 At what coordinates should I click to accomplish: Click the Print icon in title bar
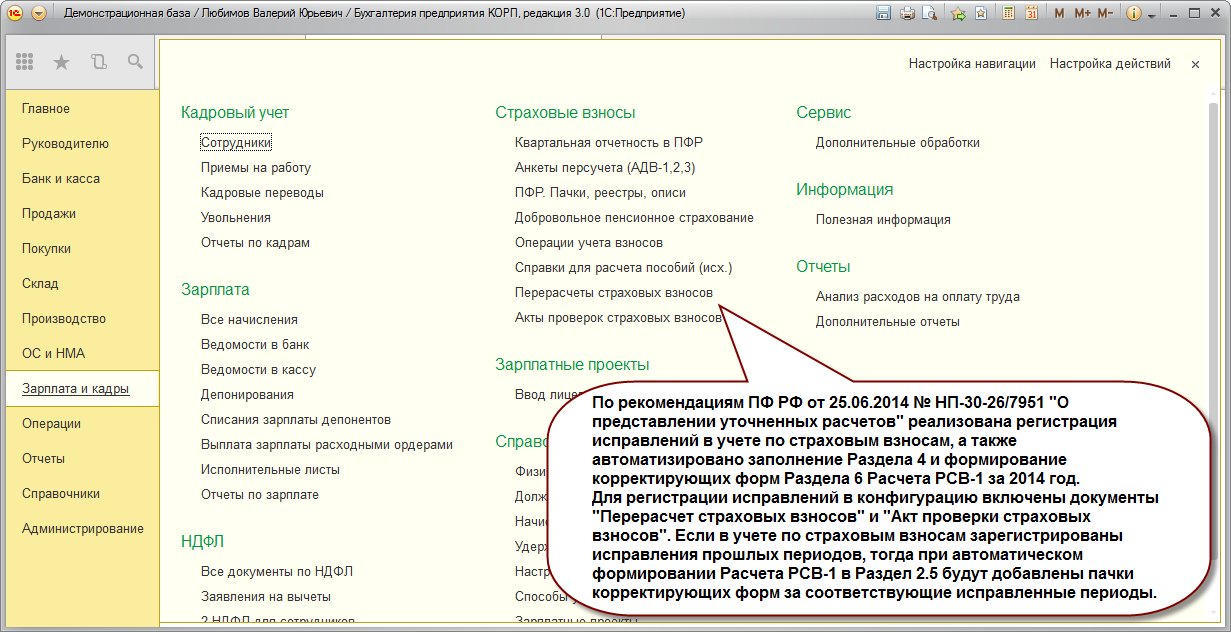[908, 13]
